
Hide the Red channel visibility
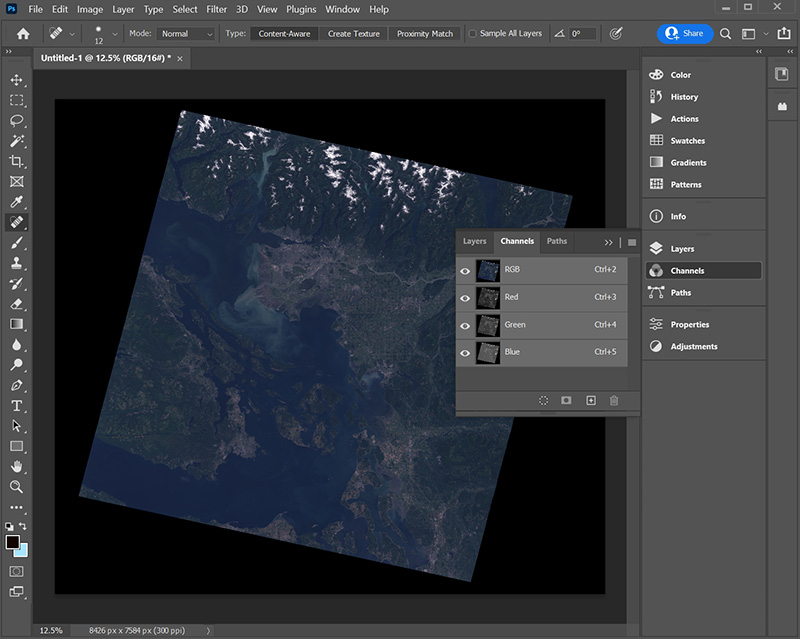click(x=465, y=297)
